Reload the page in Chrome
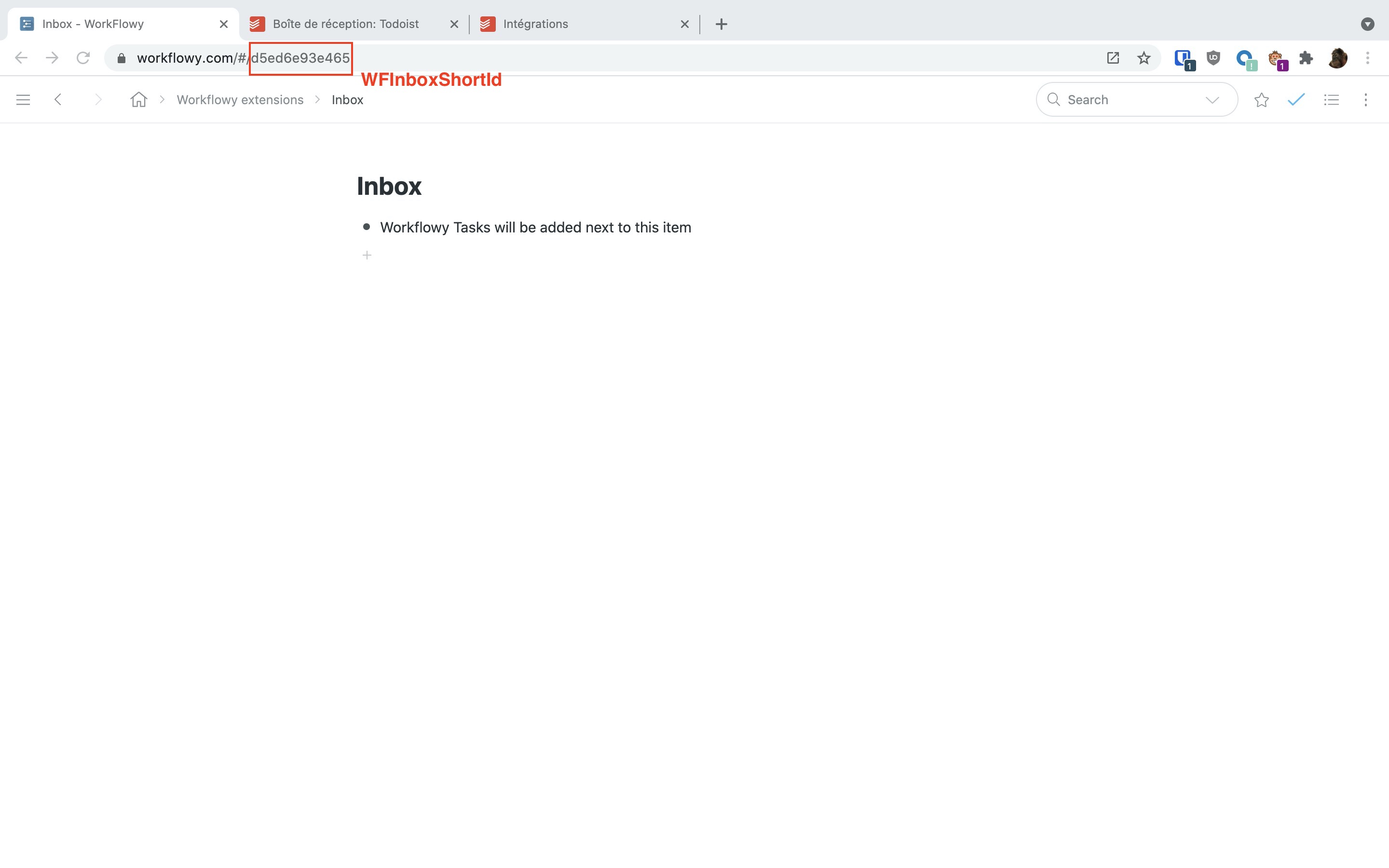The width and height of the screenshot is (1389, 868). pyautogui.click(x=83, y=58)
